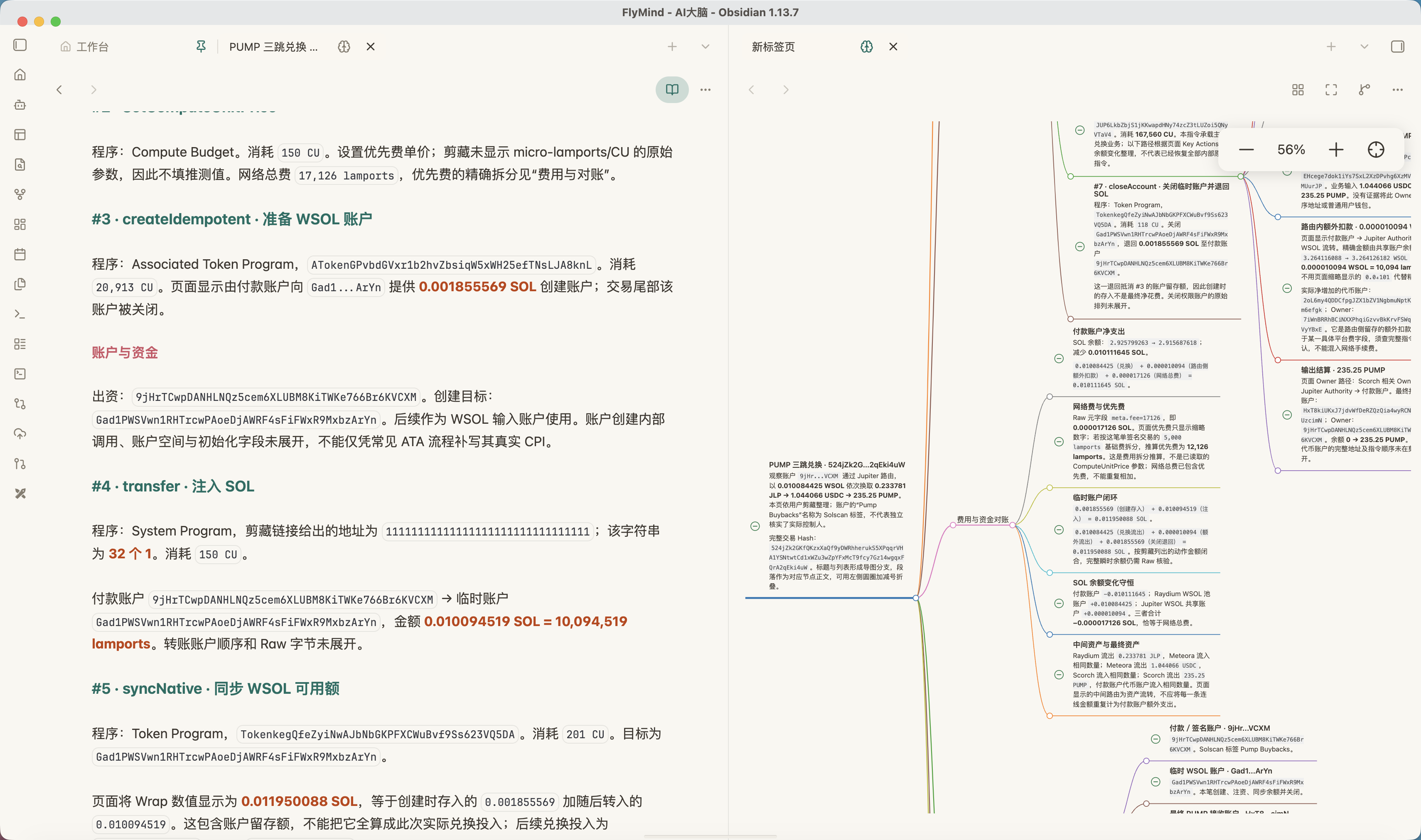
Task: Collapse the 网络费与优先费 node circle
Action: pyautogui.click(x=1059, y=442)
